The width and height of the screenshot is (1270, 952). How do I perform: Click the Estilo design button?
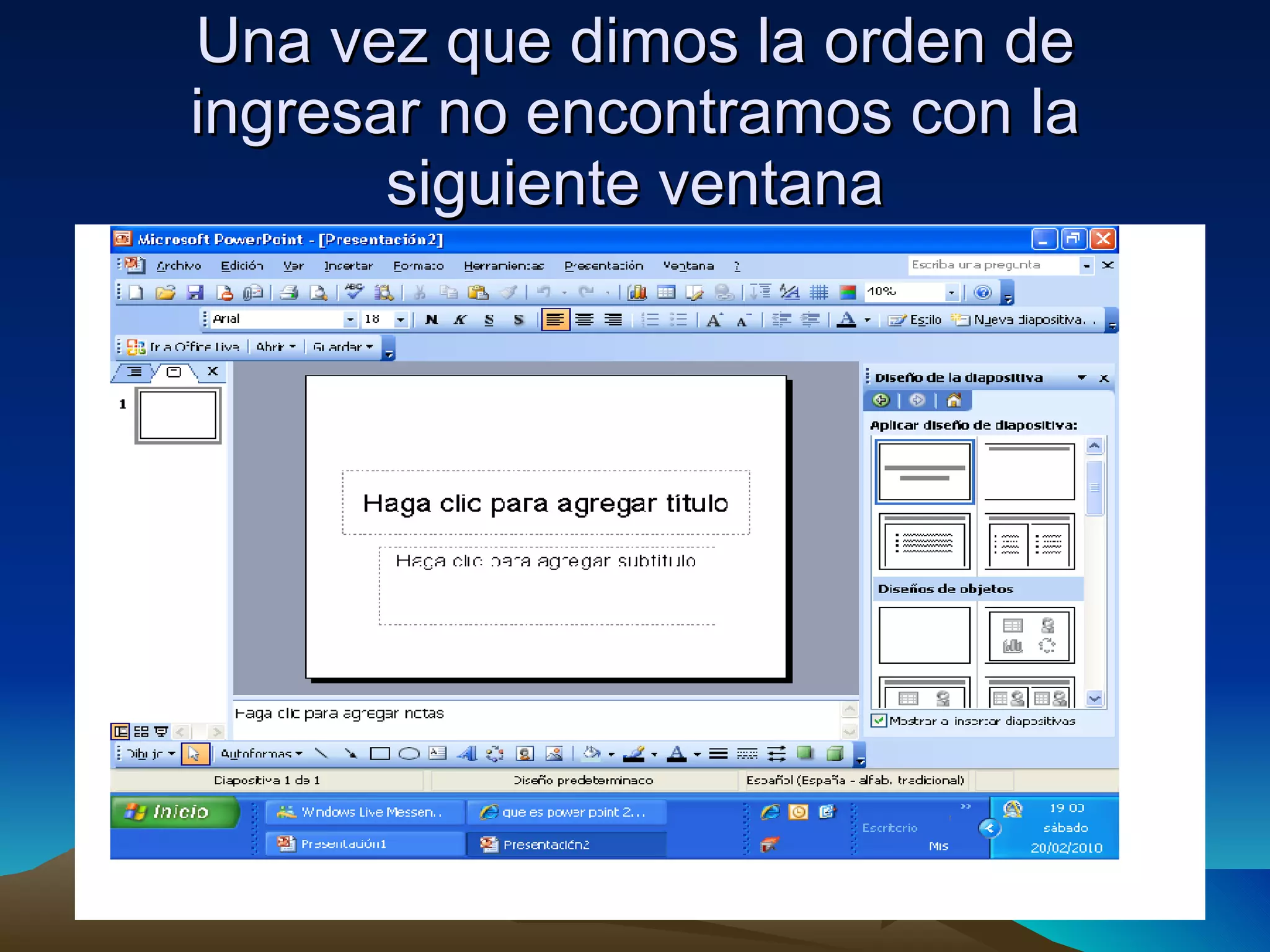[915, 320]
